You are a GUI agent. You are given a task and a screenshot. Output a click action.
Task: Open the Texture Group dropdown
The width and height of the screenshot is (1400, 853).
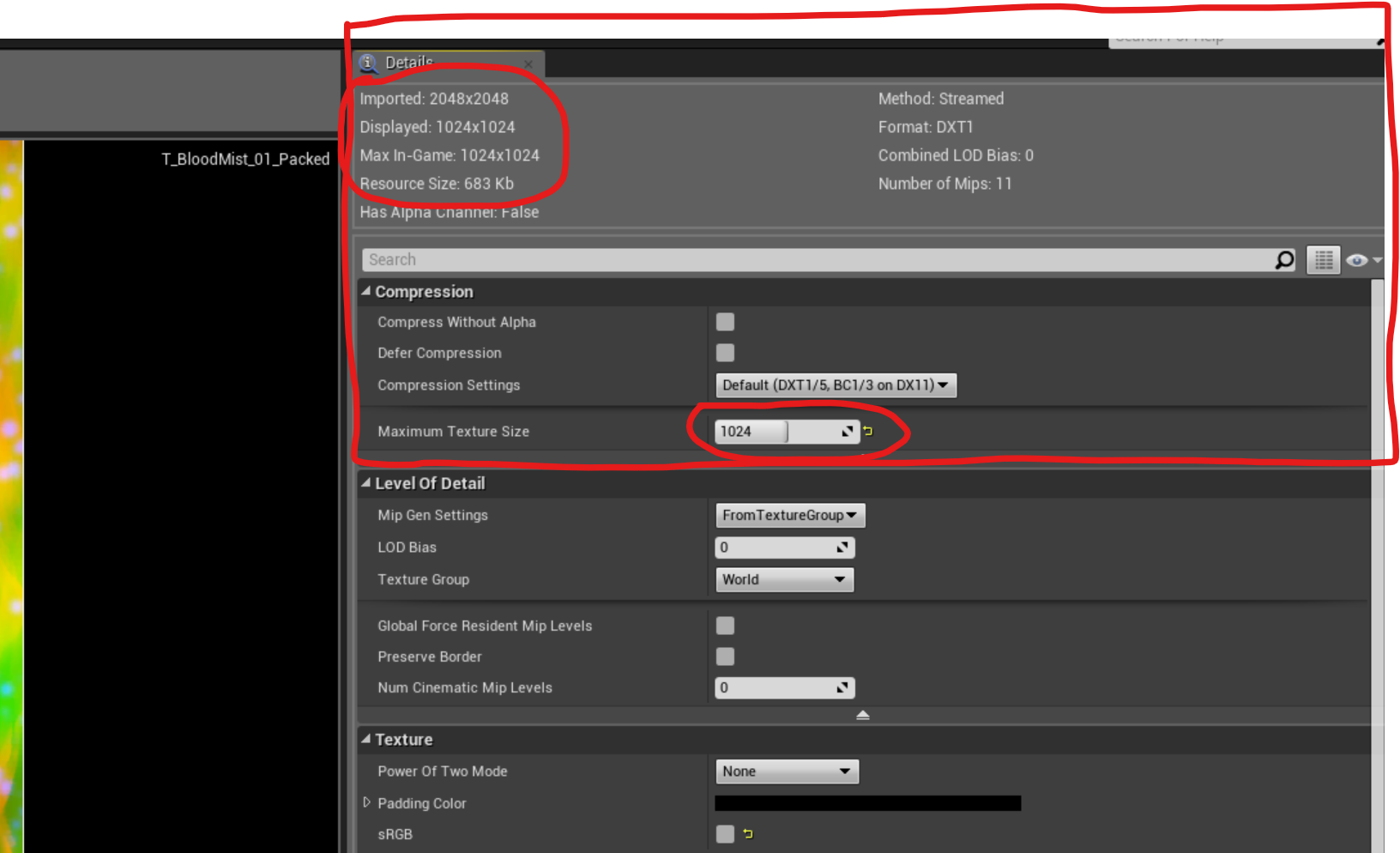[x=784, y=580]
